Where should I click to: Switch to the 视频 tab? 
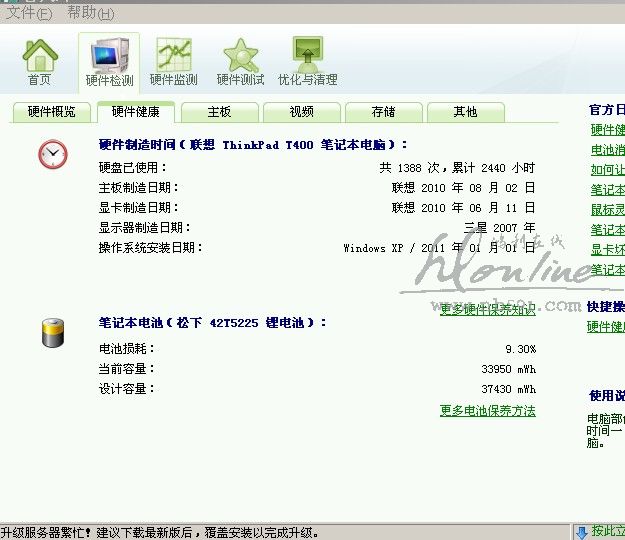click(301, 112)
